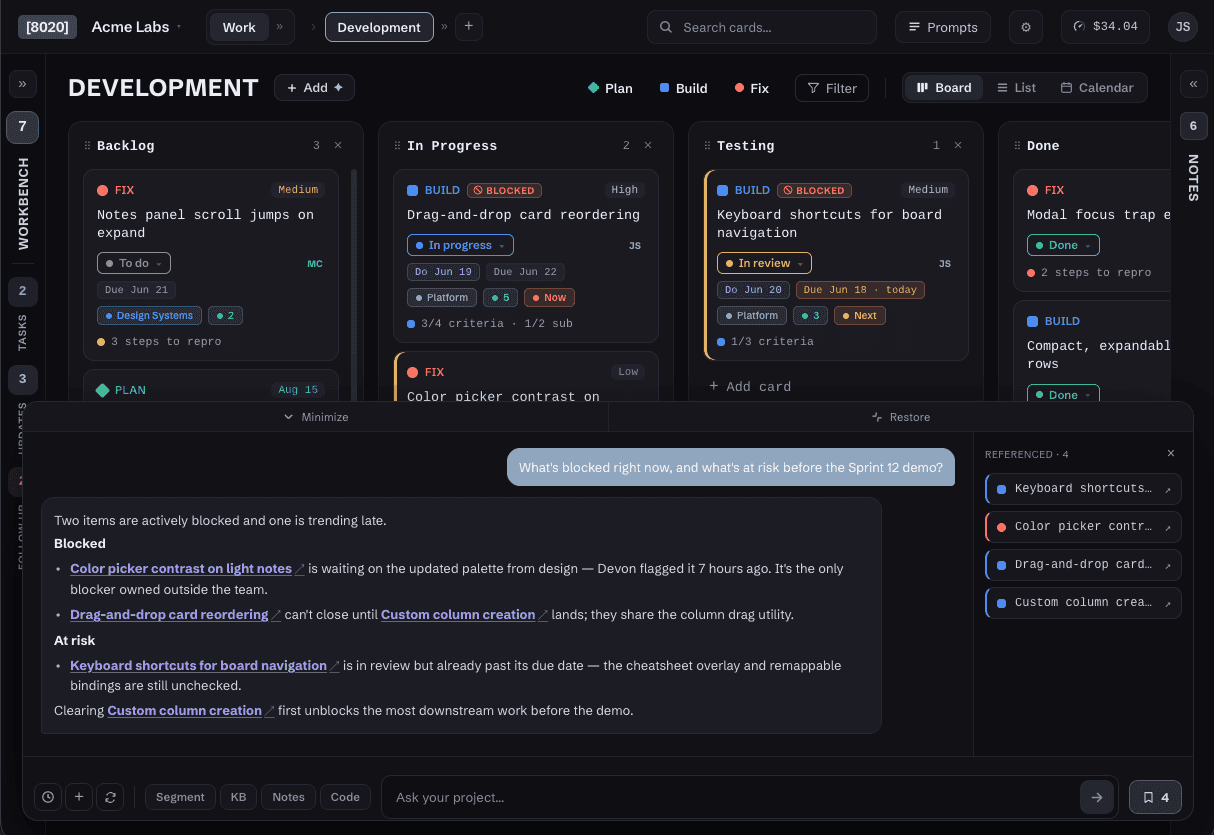Click the BLOCKED badge on Keyboard shortcuts card

(815, 190)
